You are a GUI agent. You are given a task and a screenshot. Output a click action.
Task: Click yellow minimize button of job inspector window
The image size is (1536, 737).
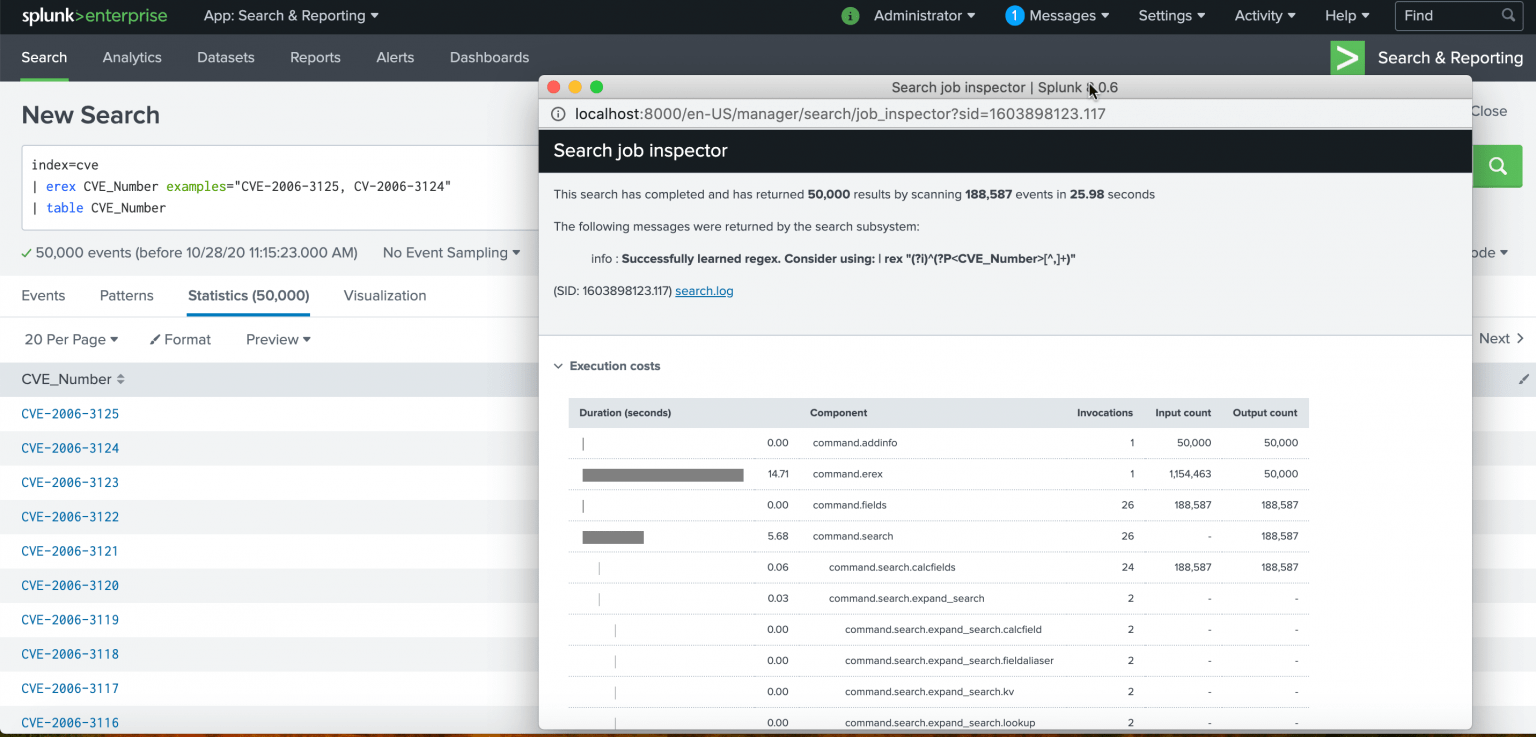click(x=575, y=87)
